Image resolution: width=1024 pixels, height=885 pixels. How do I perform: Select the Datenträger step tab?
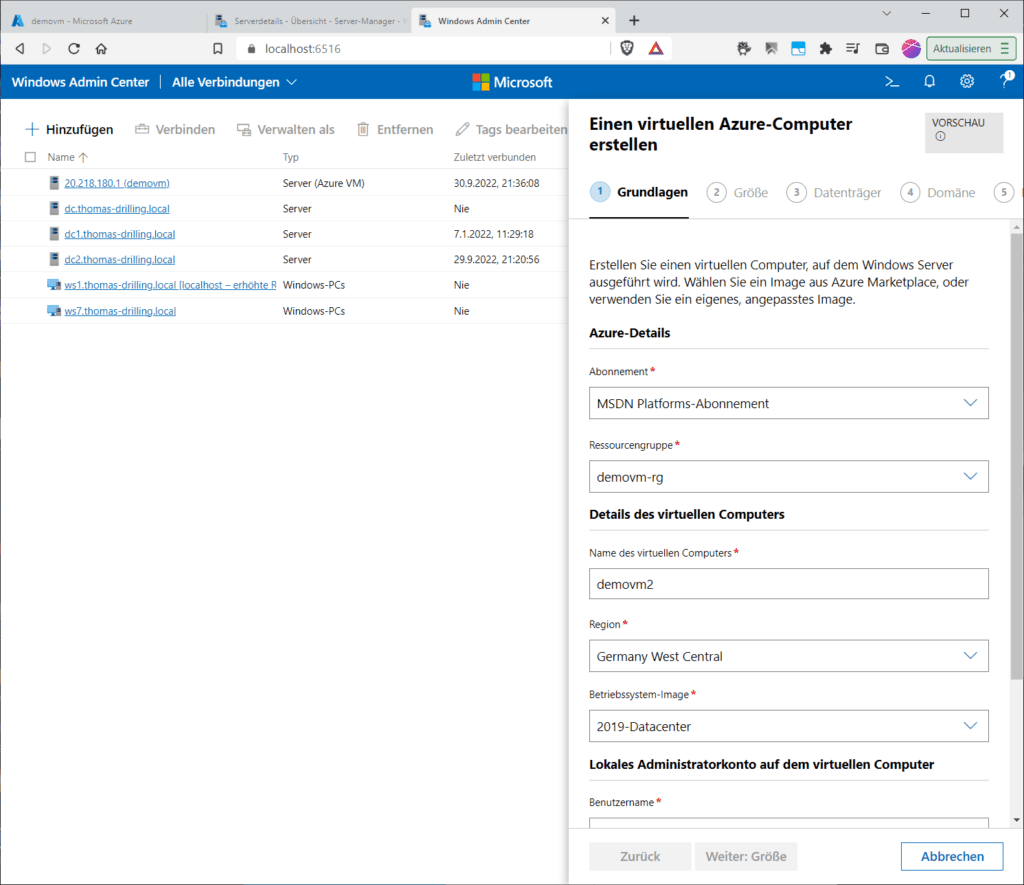pos(833,193)
